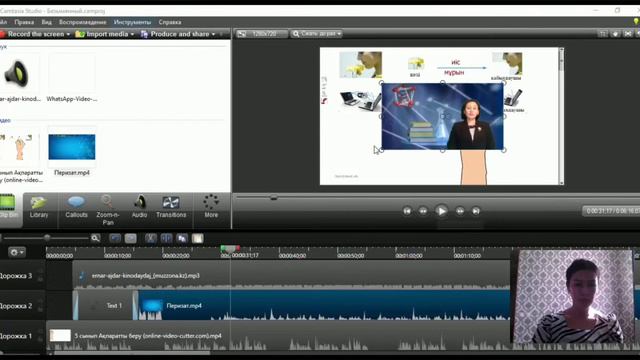This screenshot has height=360, width=640.
Task: Click the Cut scissors icon
Action: (151, 238)
